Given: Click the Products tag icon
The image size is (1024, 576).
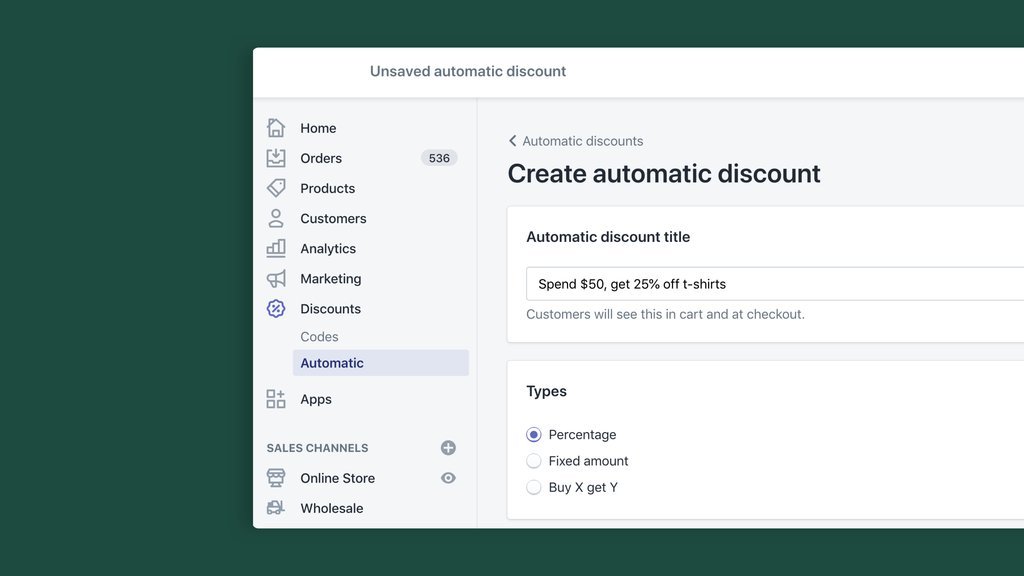Looking at the screenshot, I should pyautogui.click(x=276, y=188).
